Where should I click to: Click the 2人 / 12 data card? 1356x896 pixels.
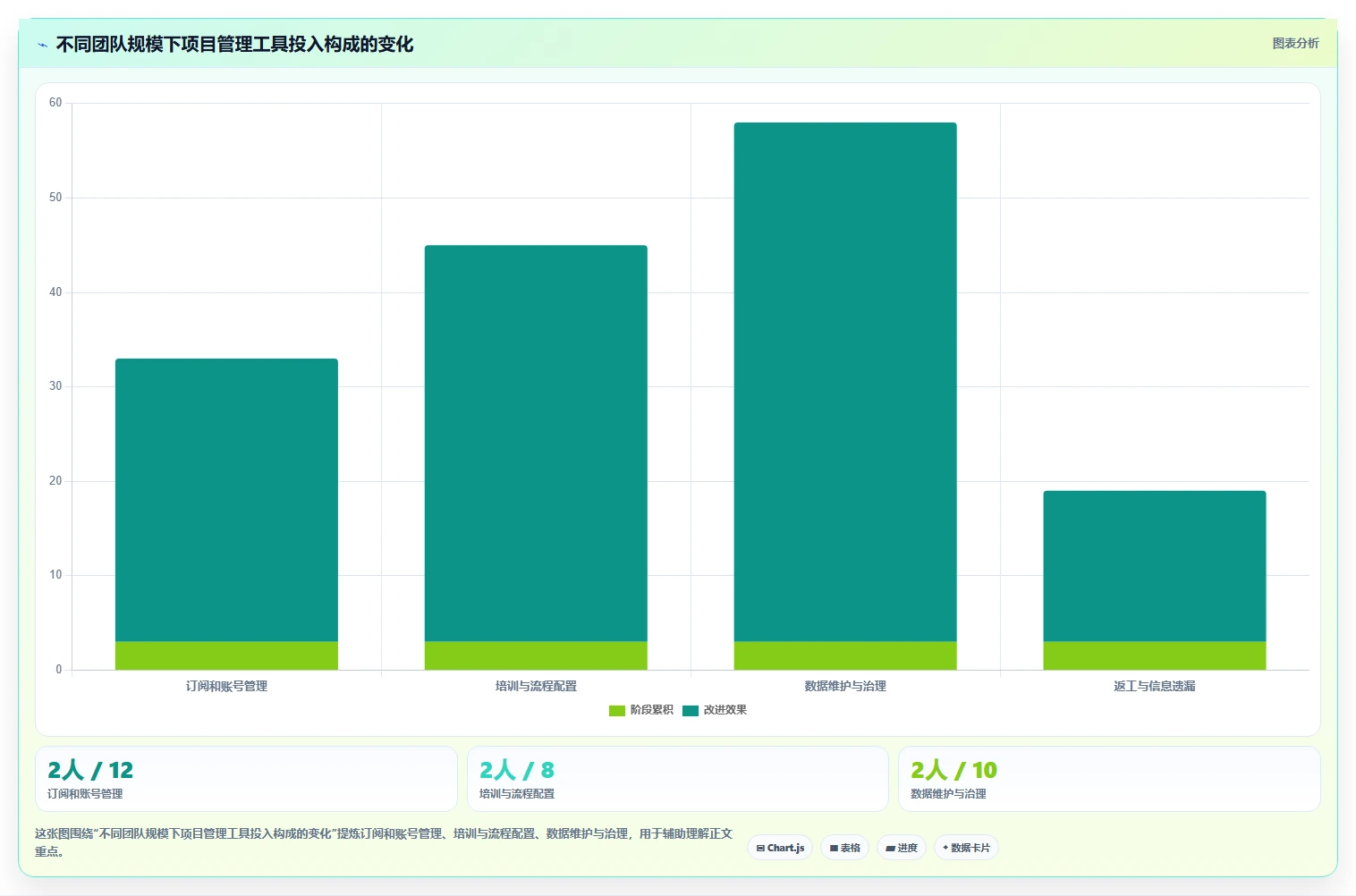pyautogui.click(x=246, y=779)
